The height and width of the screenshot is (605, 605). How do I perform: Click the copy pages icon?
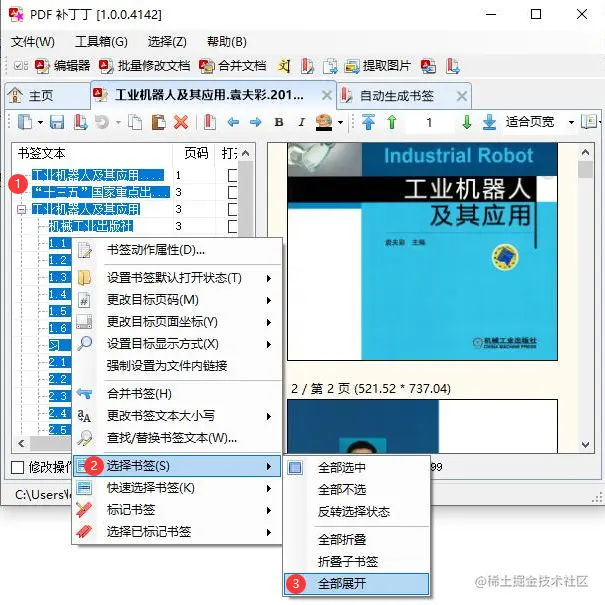point(135,122)
